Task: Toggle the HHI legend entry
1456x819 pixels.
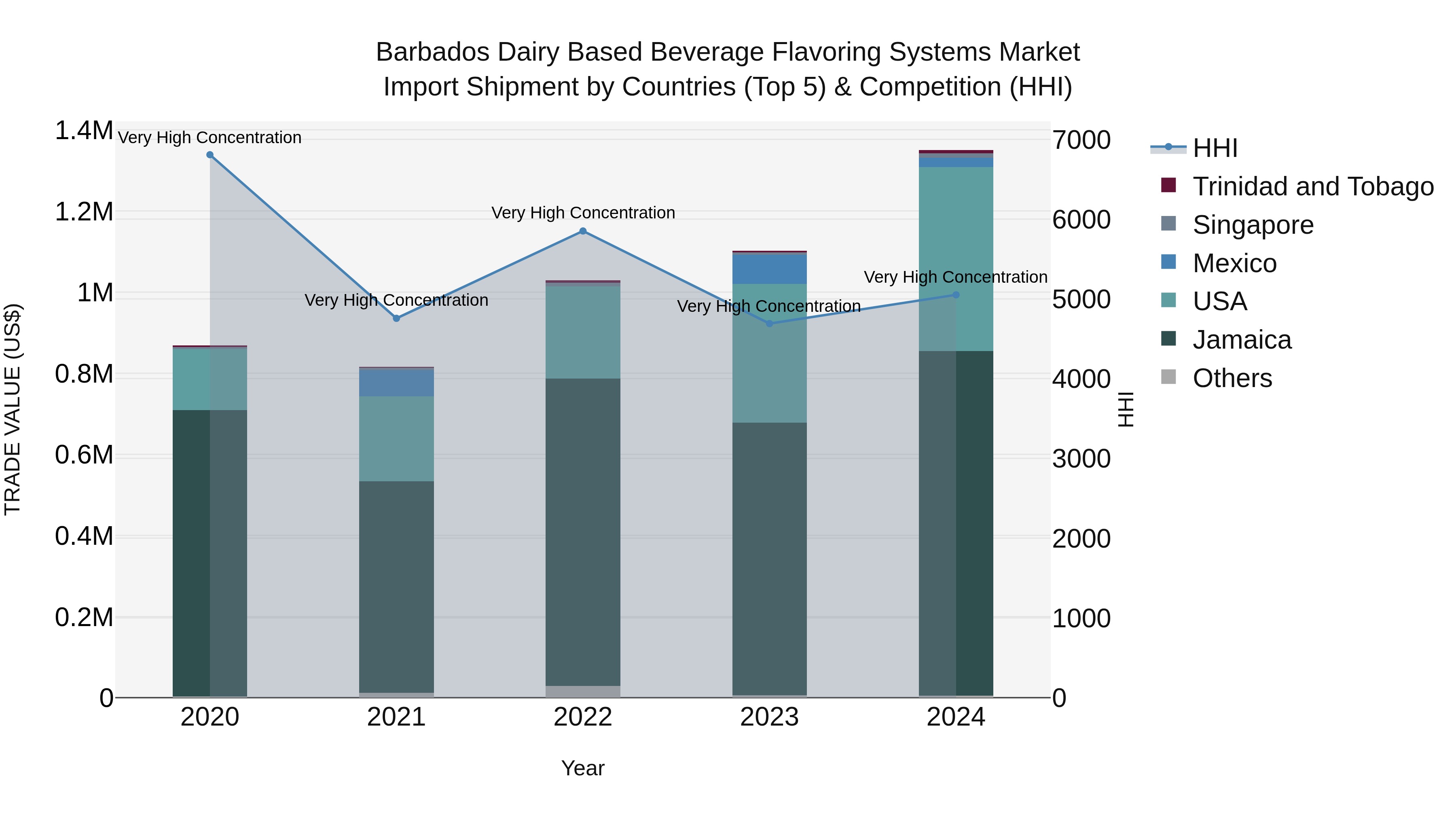Action: tap(1194, 148)
